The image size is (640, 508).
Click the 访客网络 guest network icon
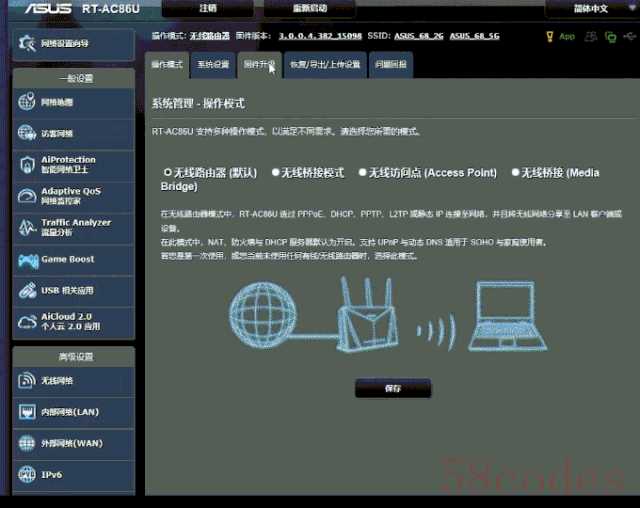[27, 133]
